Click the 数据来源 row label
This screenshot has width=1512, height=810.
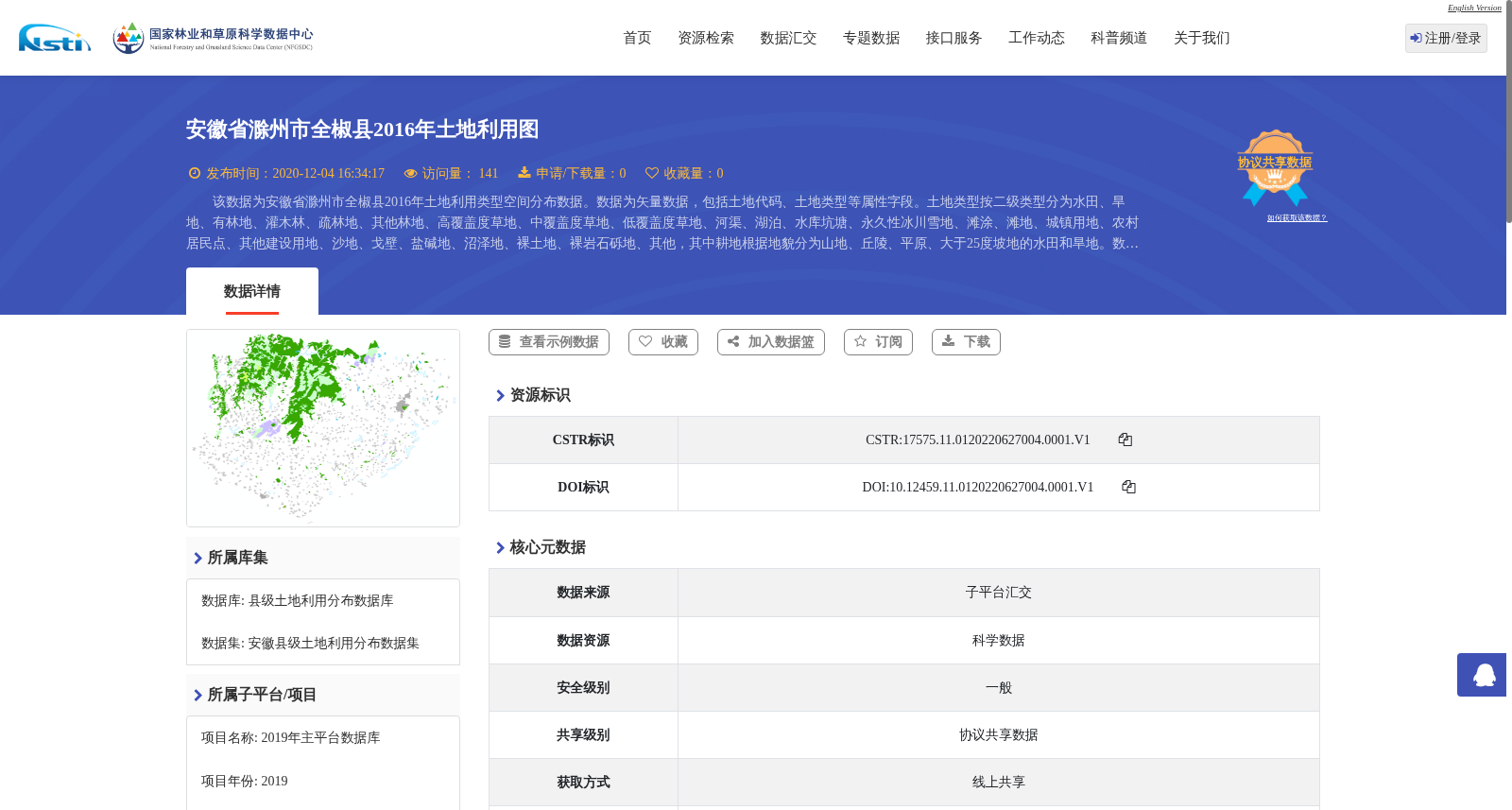click(x=583, y=593)
